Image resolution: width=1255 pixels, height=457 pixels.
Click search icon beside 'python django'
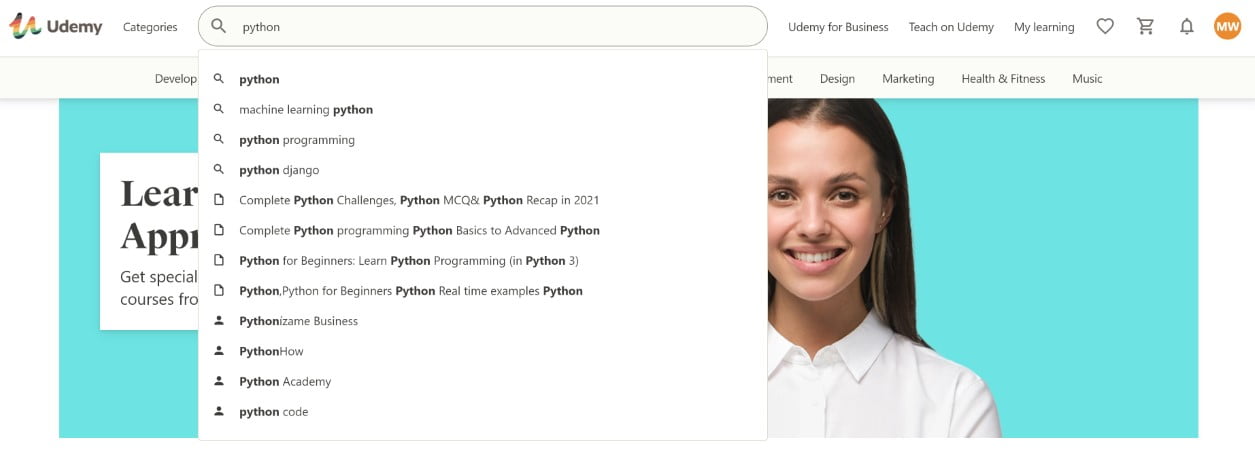point(219,170)
